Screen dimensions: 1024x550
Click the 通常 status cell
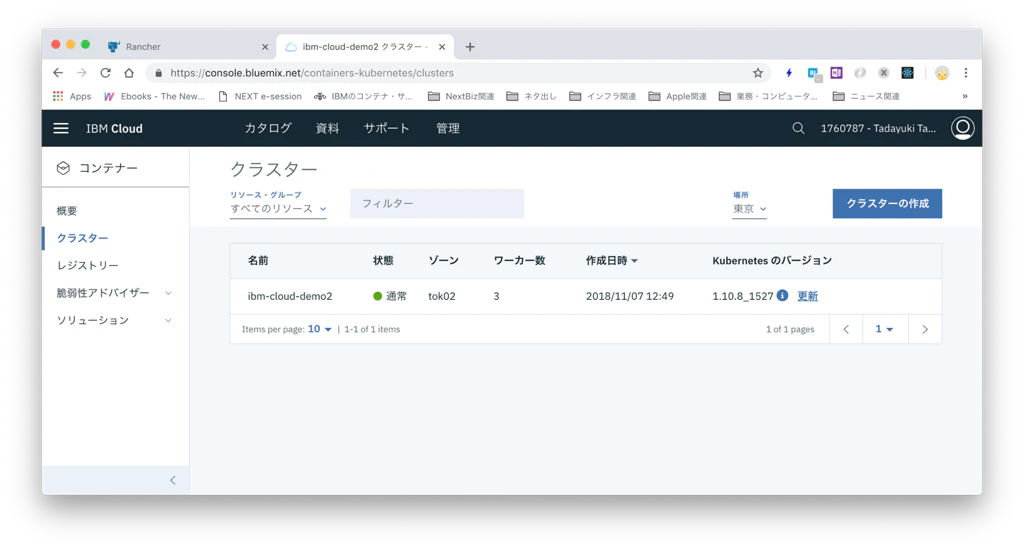[390, 296]
